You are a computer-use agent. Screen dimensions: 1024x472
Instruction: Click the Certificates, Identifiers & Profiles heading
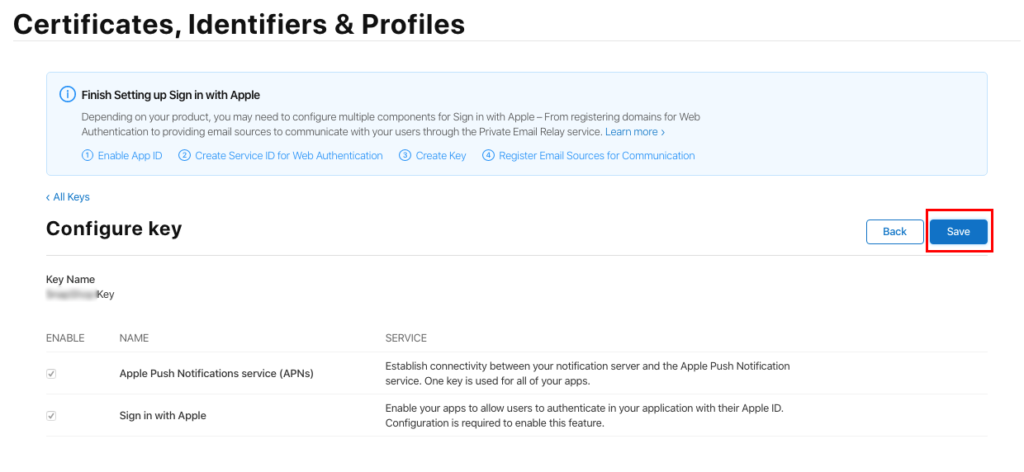coord(239,25)
